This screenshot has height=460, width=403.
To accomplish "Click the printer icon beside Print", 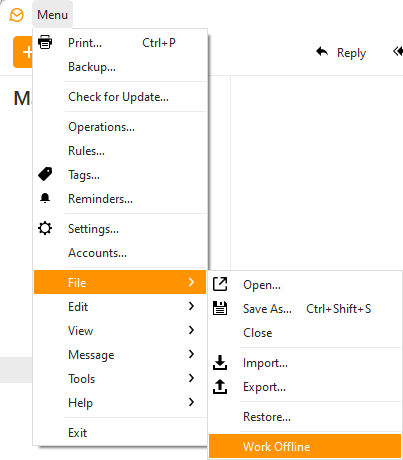I will (x=45, y=42).
